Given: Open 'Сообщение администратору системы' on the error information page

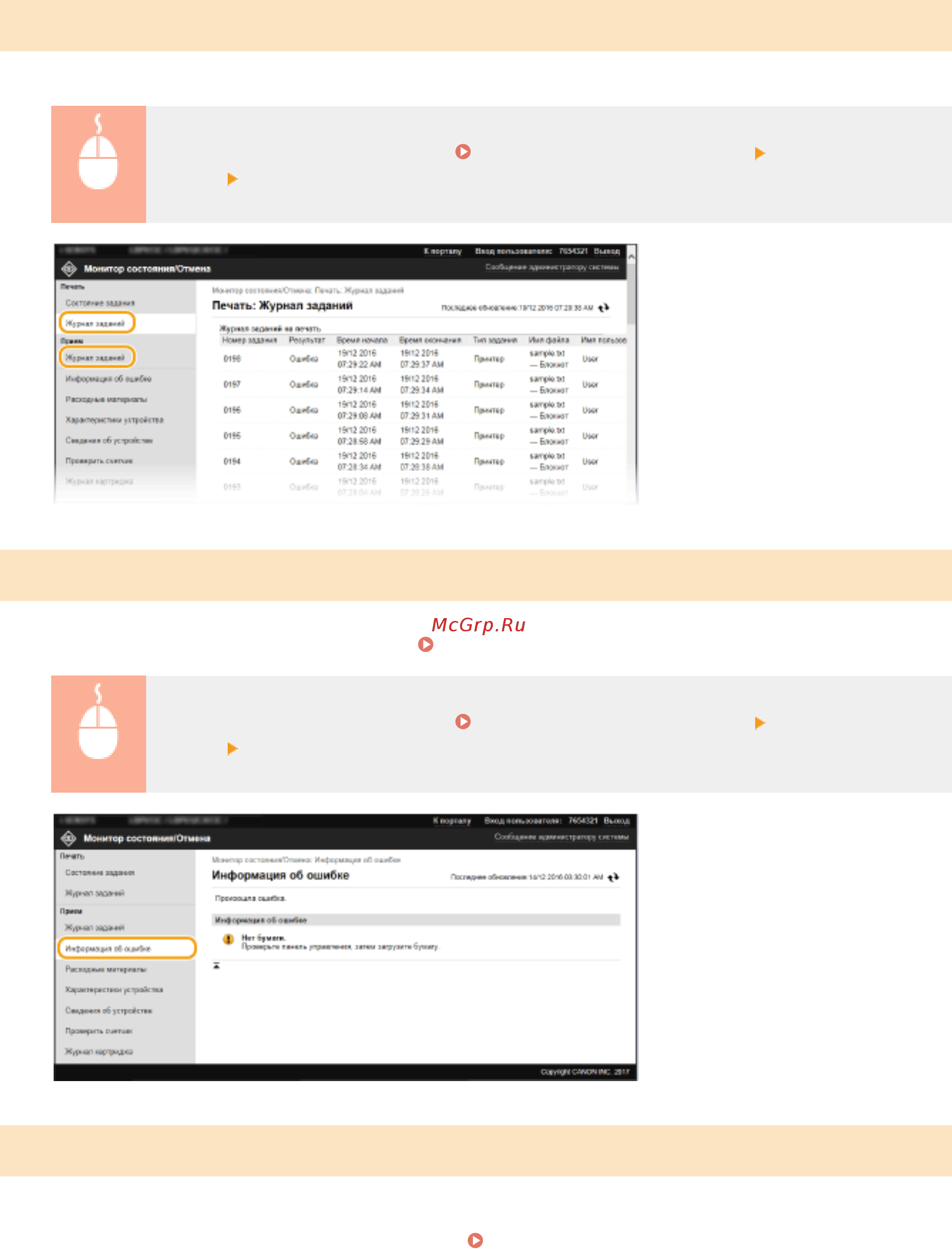Looking at the screenshot, I should [561, 837].
